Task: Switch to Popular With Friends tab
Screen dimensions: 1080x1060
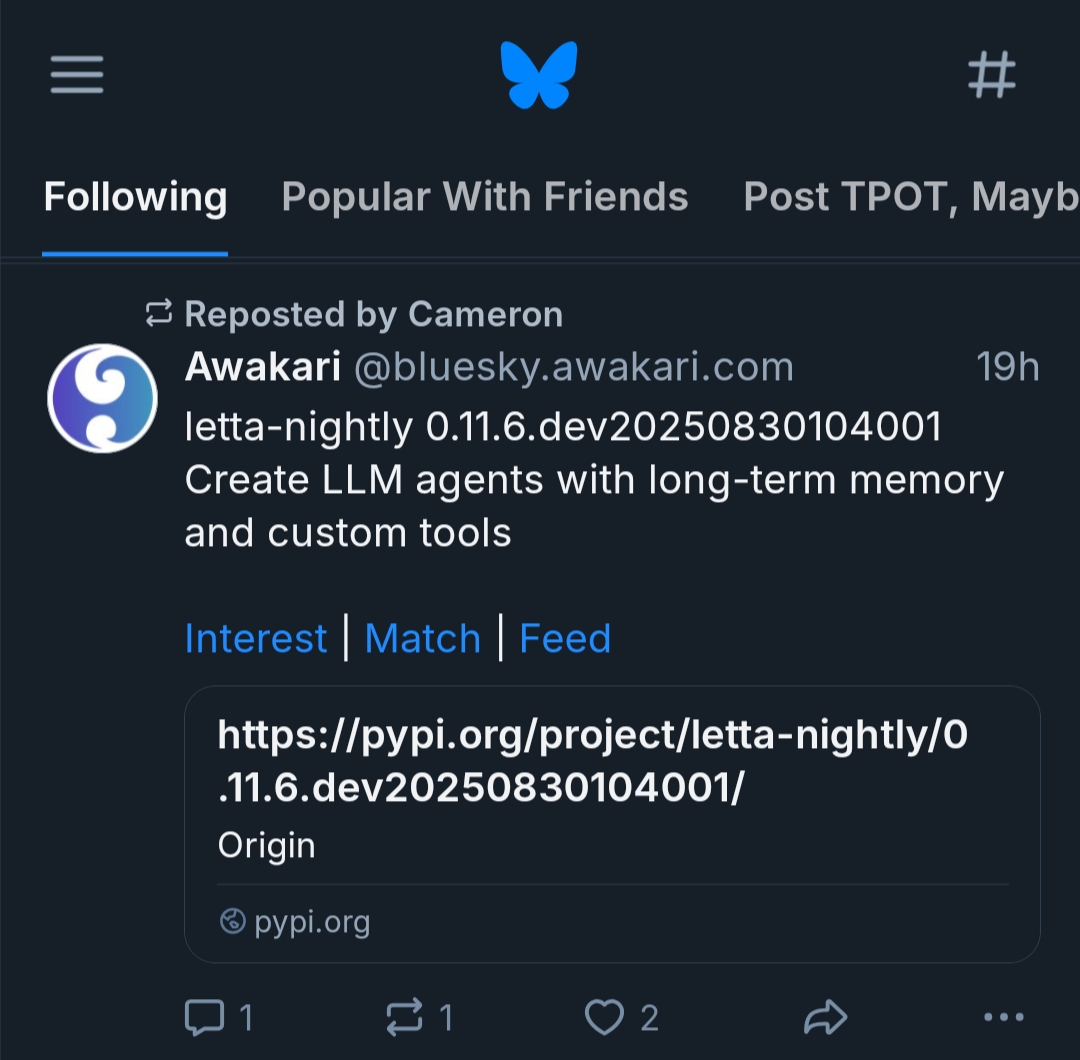Action: point(485,197)
